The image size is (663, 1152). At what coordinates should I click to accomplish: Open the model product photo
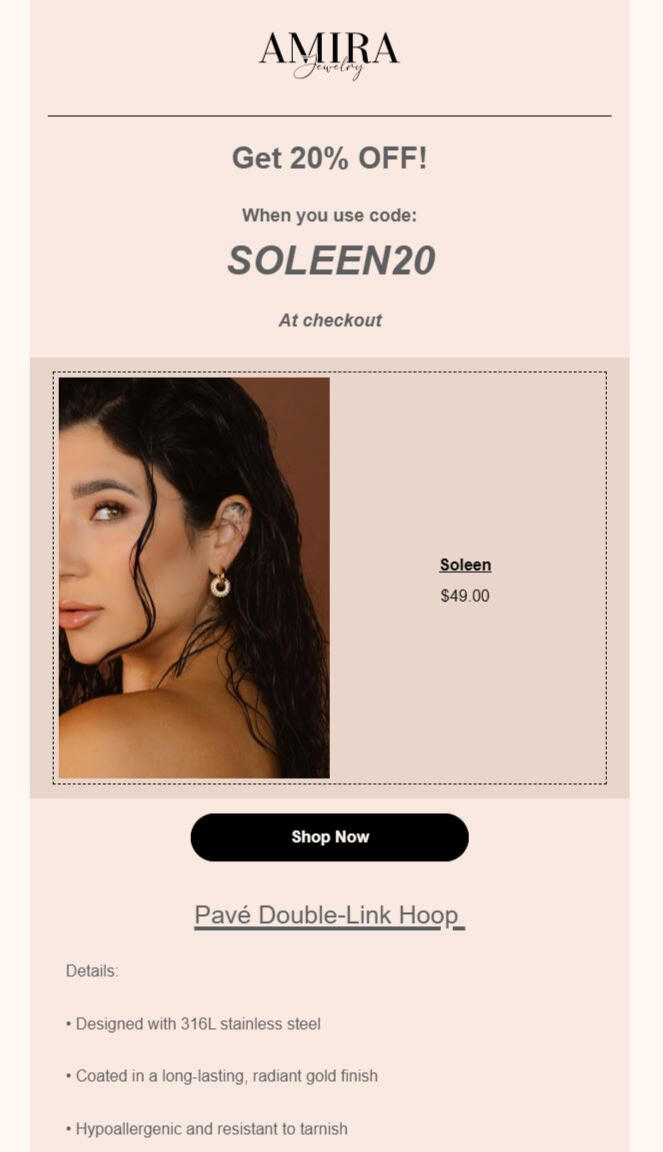click(194, 577)
